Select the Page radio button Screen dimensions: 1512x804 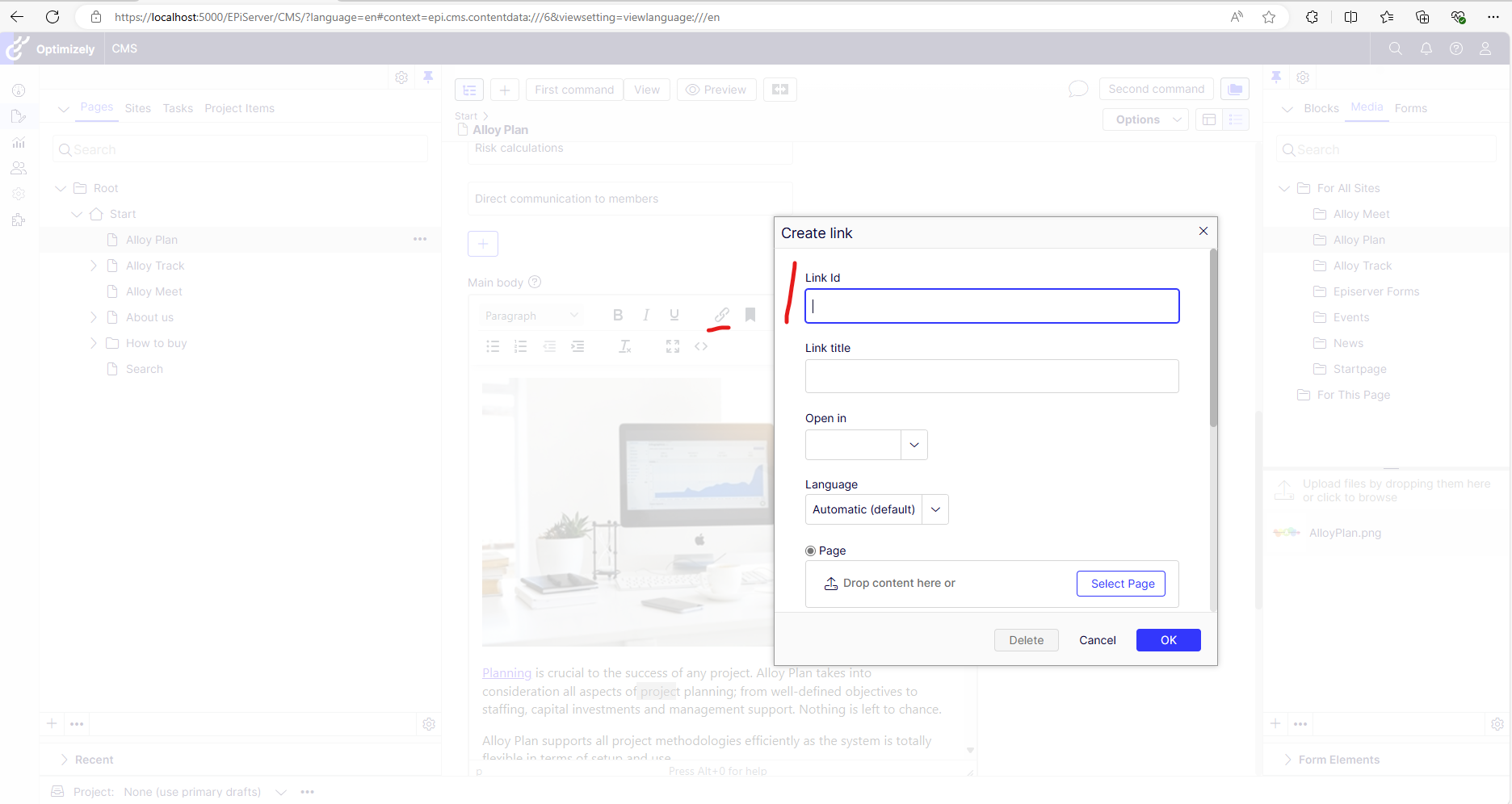point(810,551)
